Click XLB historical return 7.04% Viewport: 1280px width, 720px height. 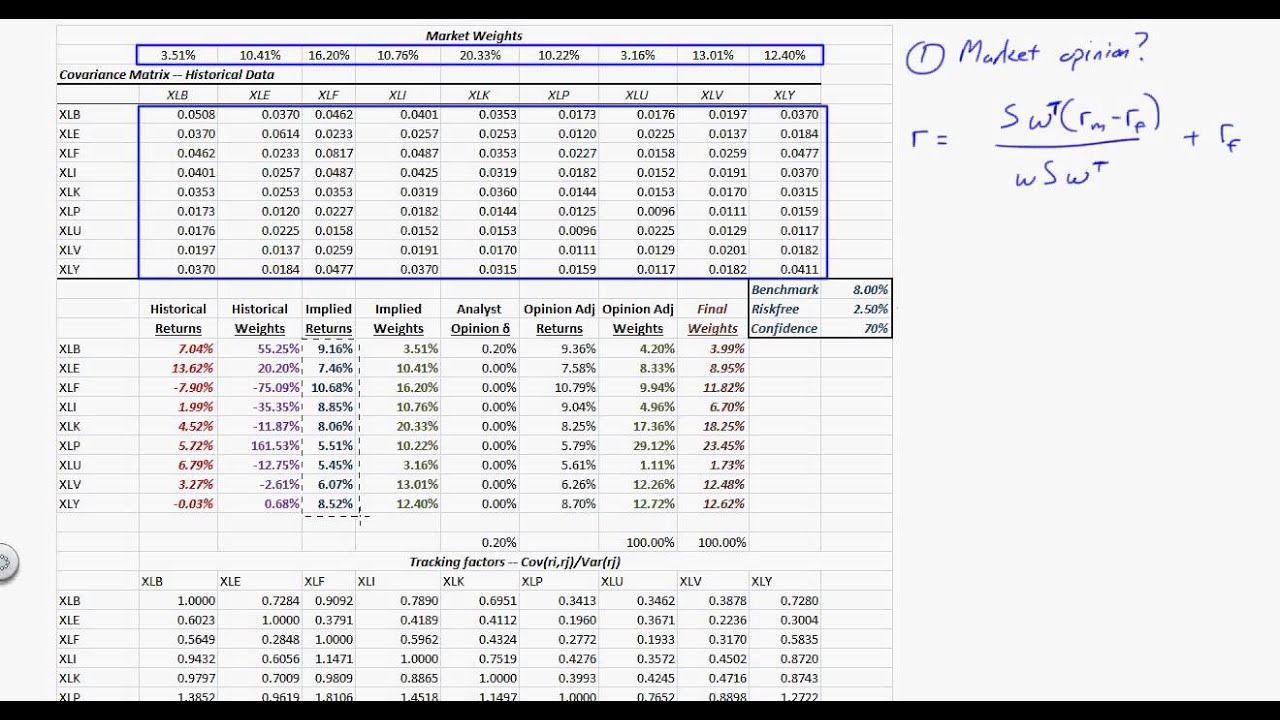(x=194, y=348)
